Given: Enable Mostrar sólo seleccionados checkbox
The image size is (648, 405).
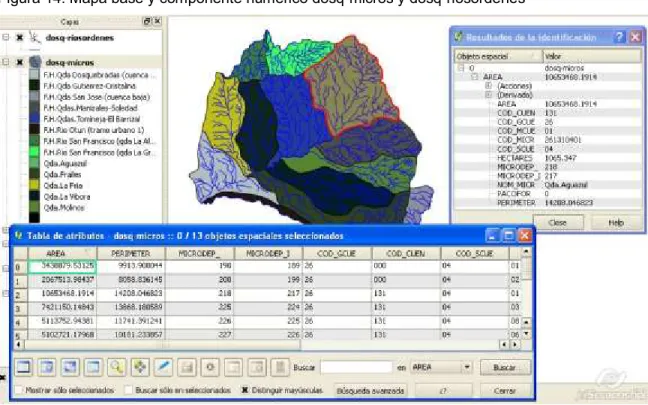Looking at the screenshot, I should tap(19, 390).
